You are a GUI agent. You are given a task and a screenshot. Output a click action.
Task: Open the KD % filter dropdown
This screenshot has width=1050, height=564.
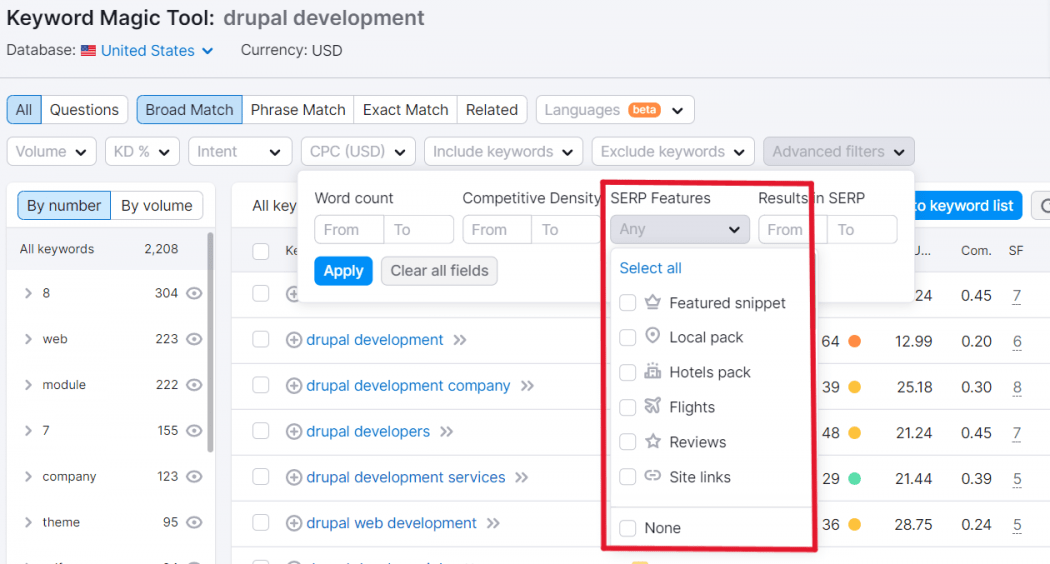pos(142,151)
